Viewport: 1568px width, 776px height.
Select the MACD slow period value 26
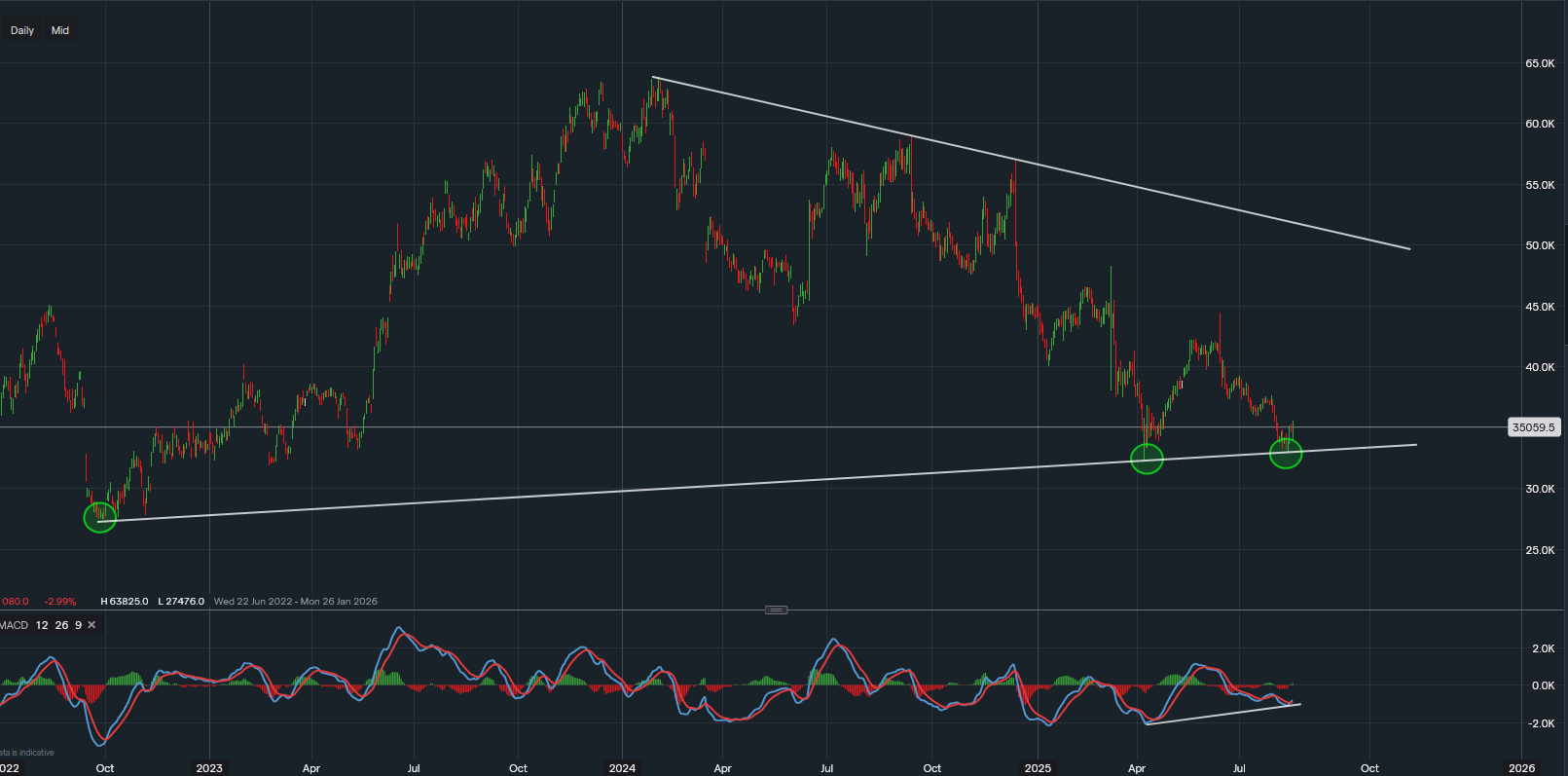(61, 625)
